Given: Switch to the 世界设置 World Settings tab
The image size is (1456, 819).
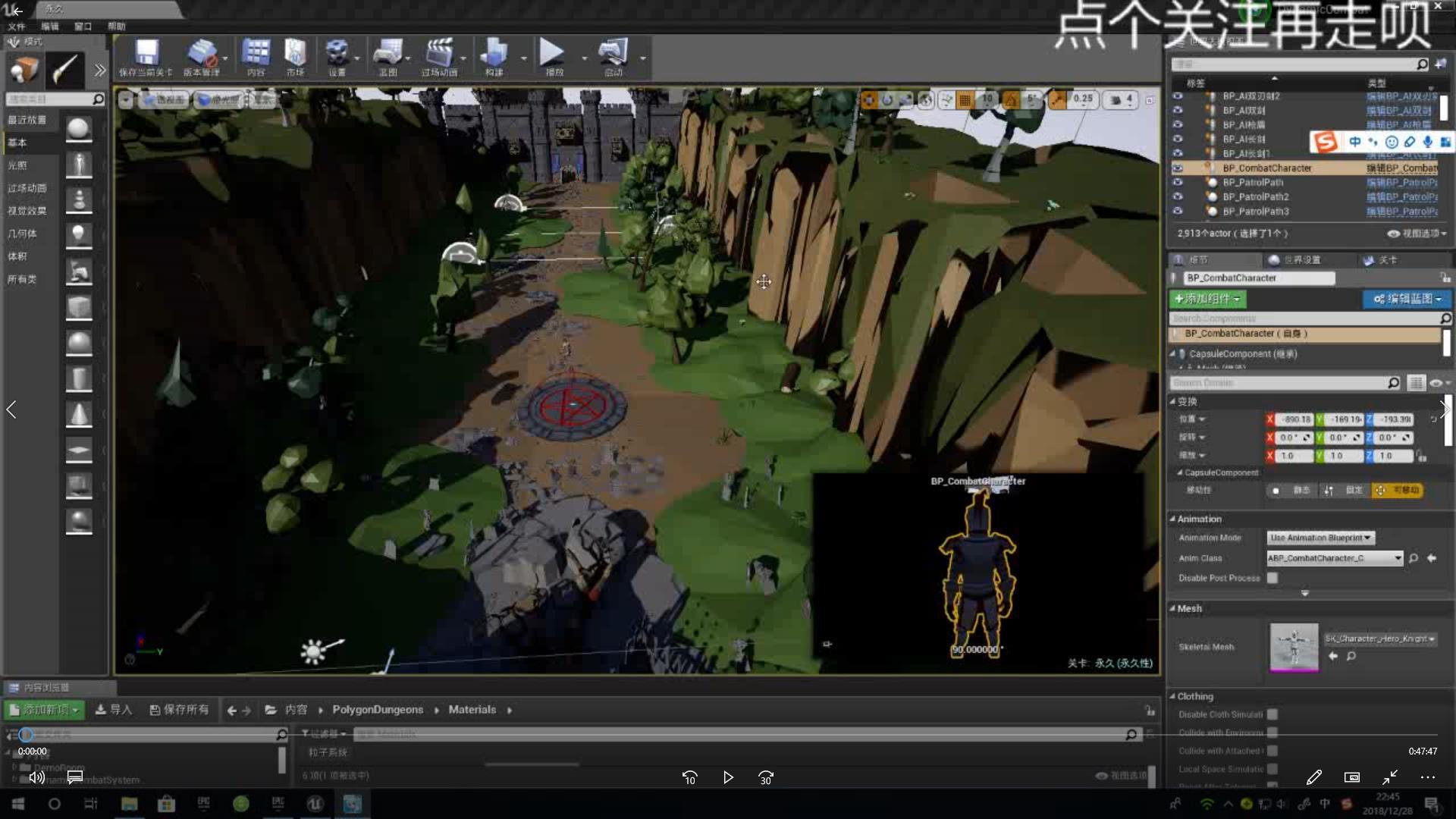Looking at the screenshot, I should coord(1301,260).
